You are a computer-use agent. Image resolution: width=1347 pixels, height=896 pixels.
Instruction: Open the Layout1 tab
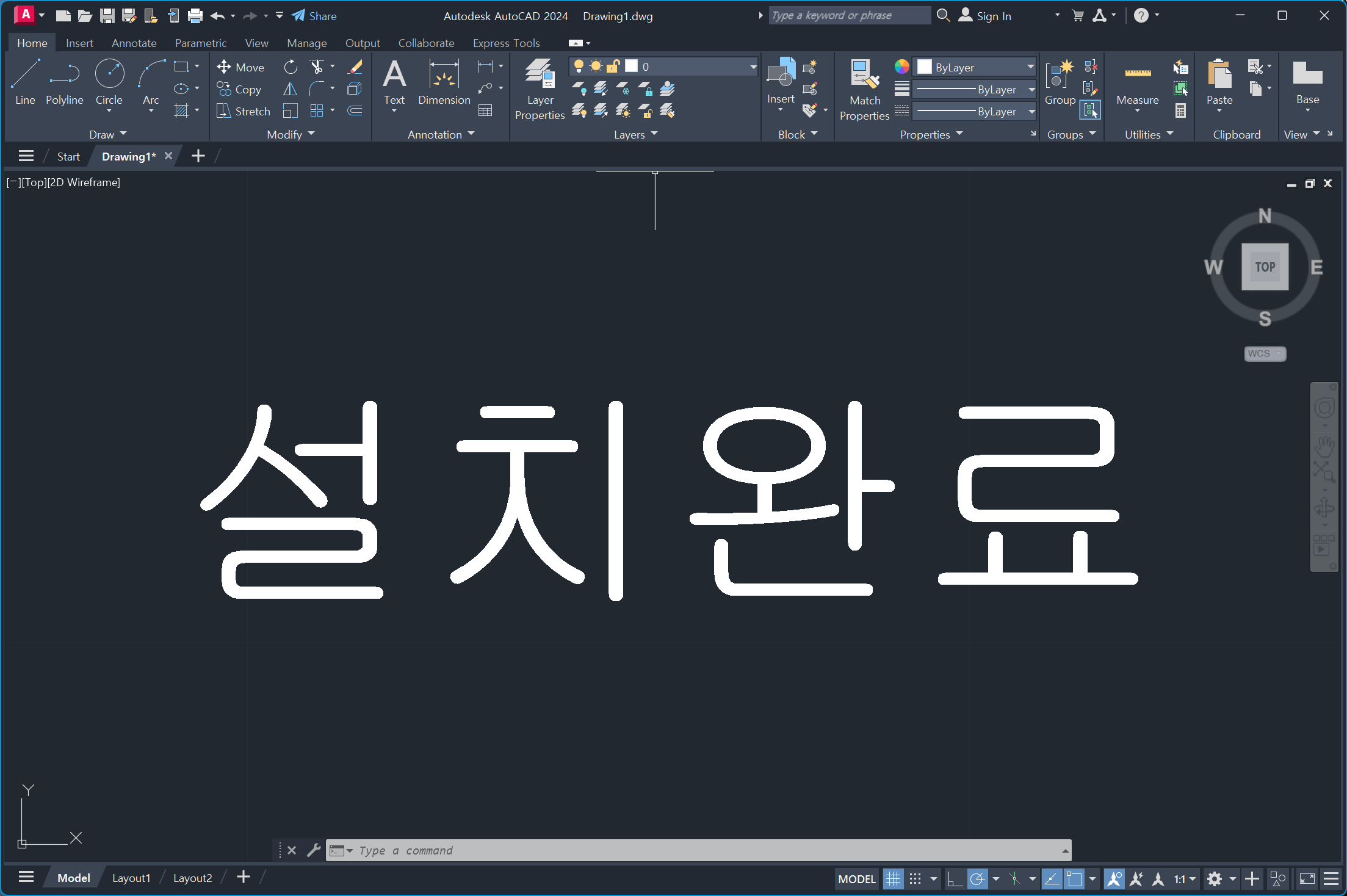(131, 878)
